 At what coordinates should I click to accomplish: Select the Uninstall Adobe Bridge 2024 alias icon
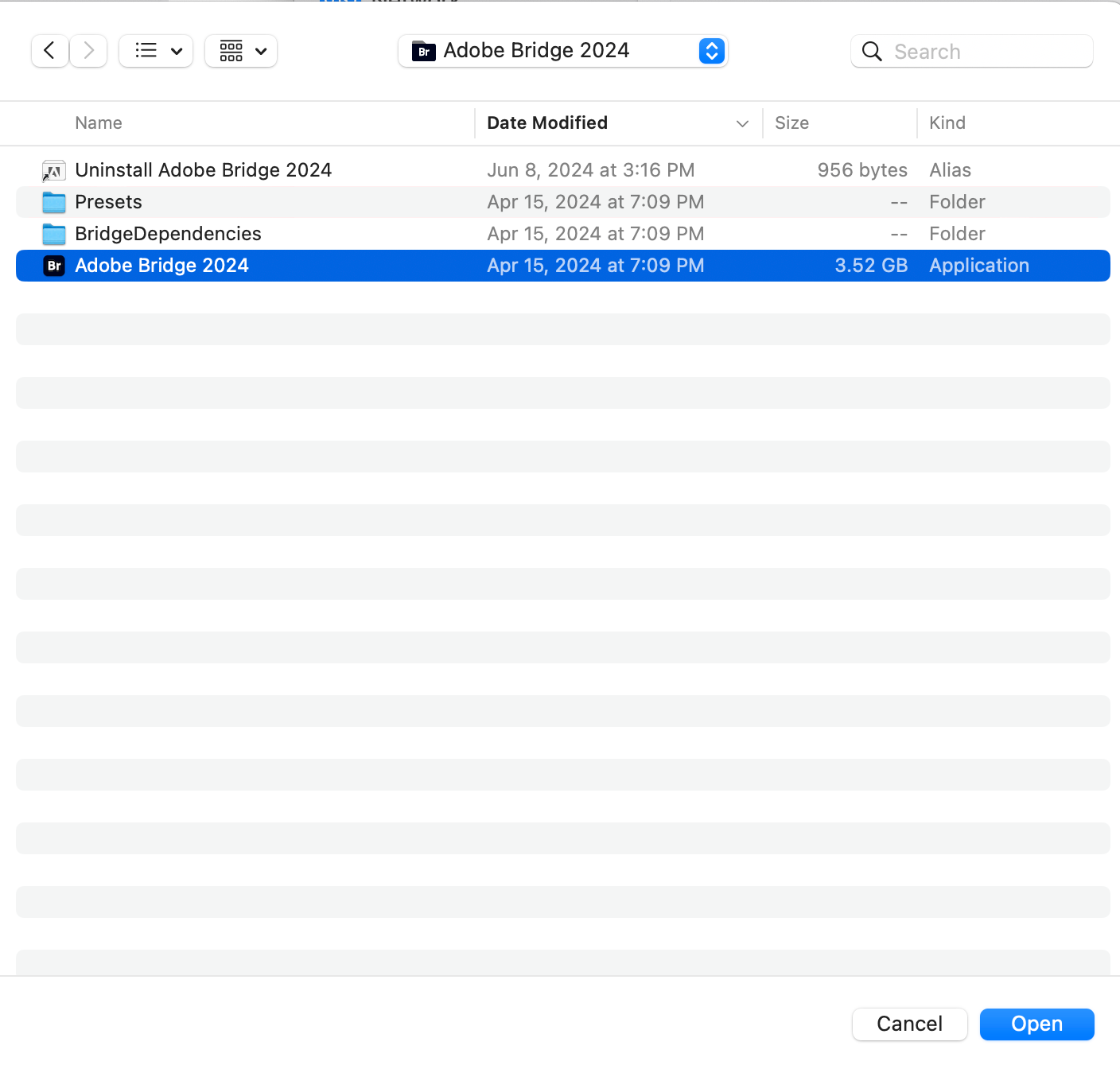tap(54, 170)
